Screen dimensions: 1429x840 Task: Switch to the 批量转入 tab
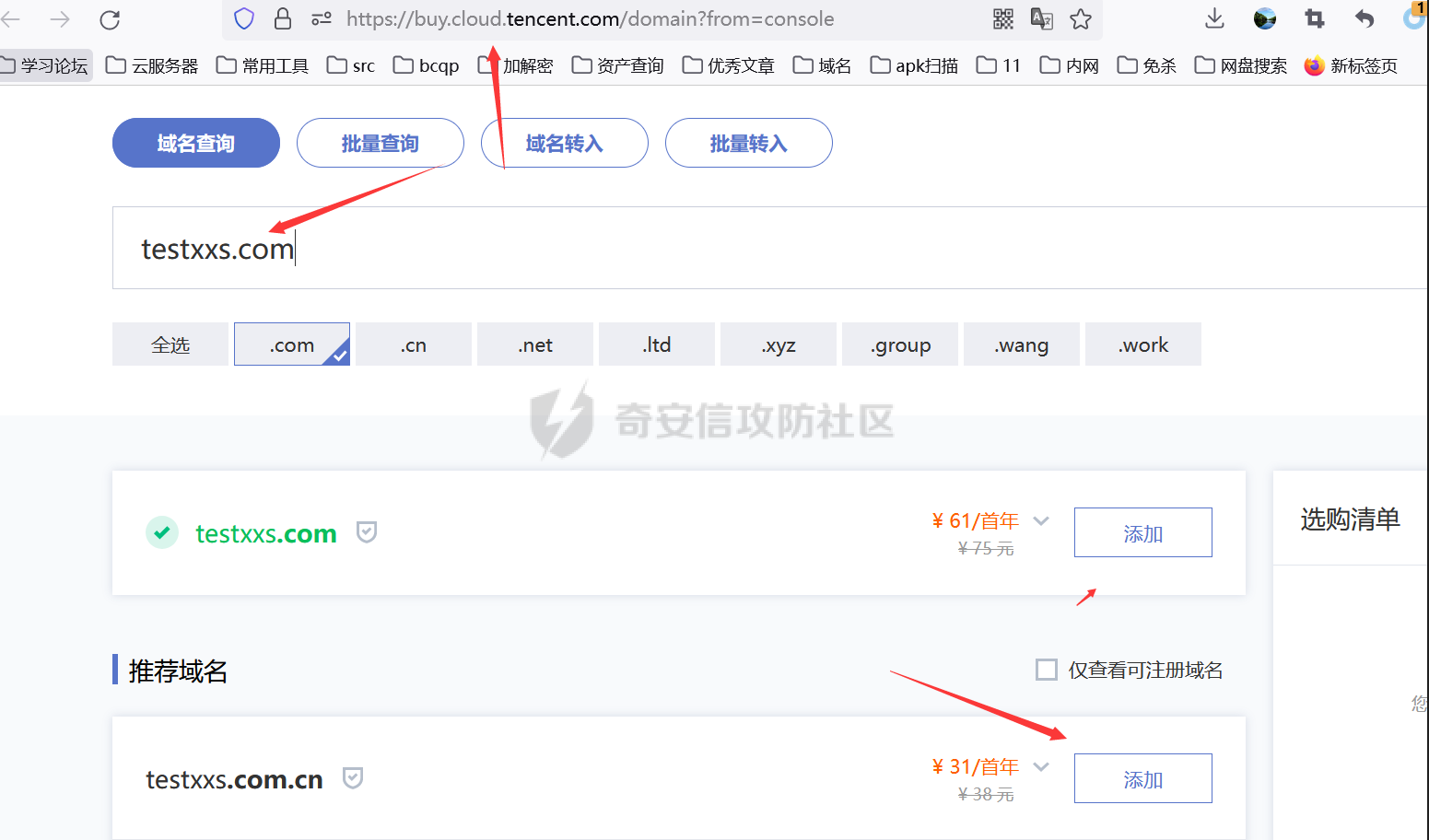click(x=749, y=143)
